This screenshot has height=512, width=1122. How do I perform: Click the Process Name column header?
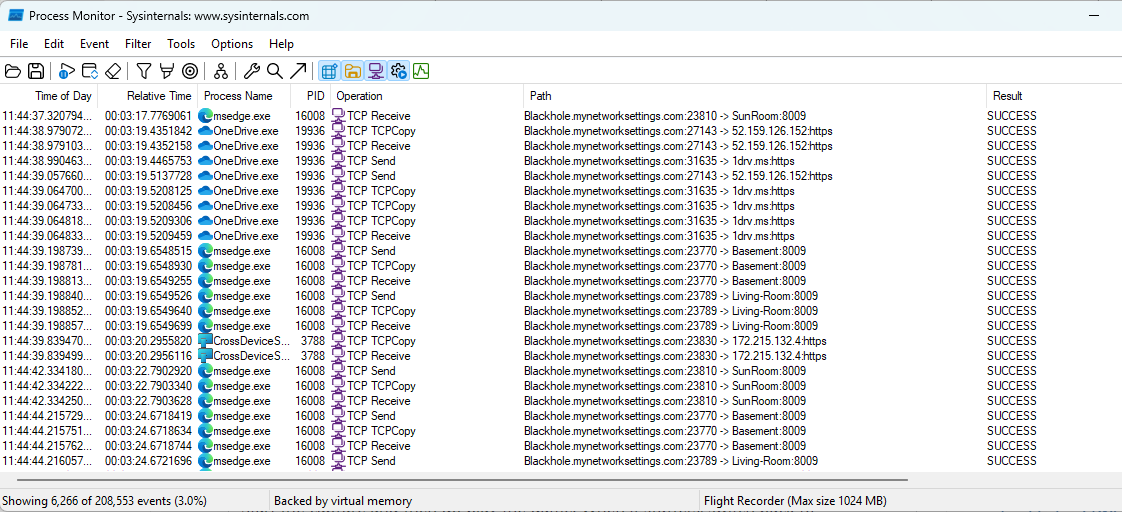[x=244, y=96]
